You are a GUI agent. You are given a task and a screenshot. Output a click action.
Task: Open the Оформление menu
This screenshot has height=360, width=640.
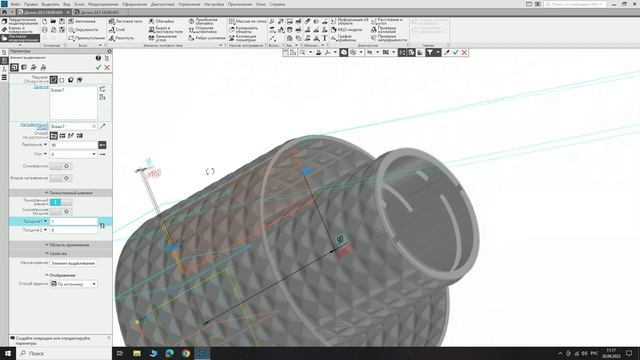click(x=134, y=4)
